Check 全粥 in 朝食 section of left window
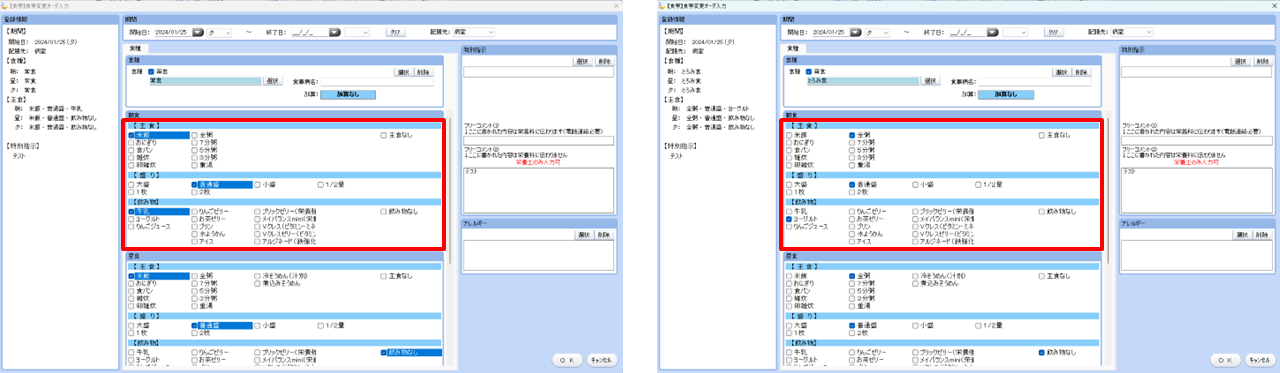1280x373 pixels. pyautogui.click(x=195, y=134)
